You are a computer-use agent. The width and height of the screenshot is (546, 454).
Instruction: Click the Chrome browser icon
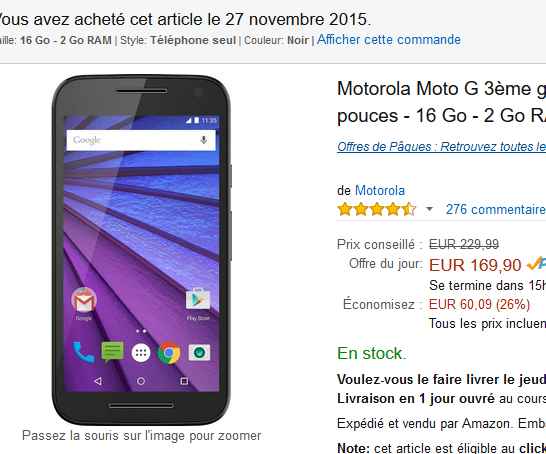tap(169, 353)
